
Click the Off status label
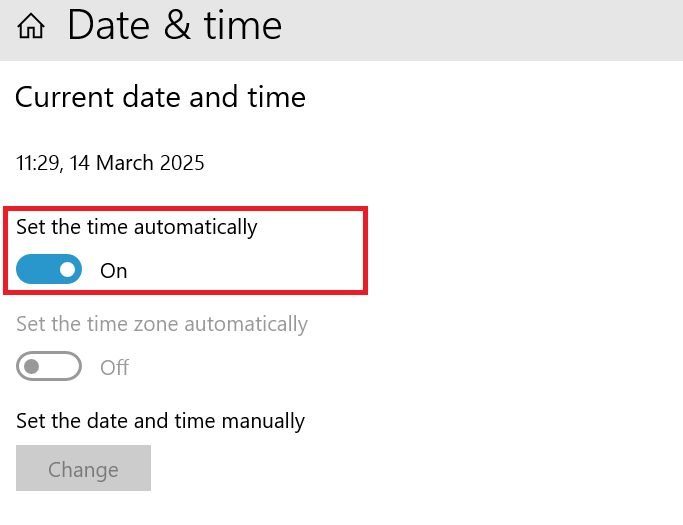(x=115, y=368)
